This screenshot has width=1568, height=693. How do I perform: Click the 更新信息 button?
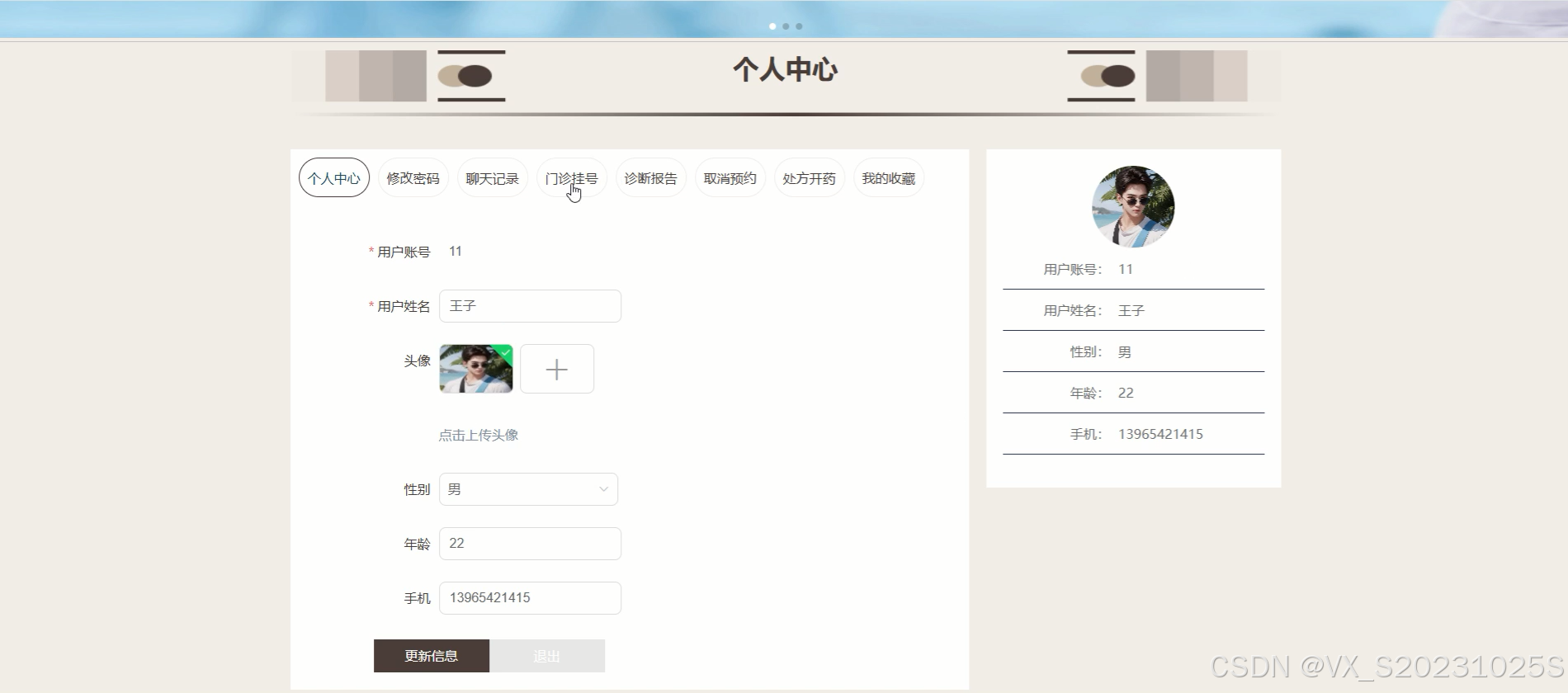[x=432, y=656]
